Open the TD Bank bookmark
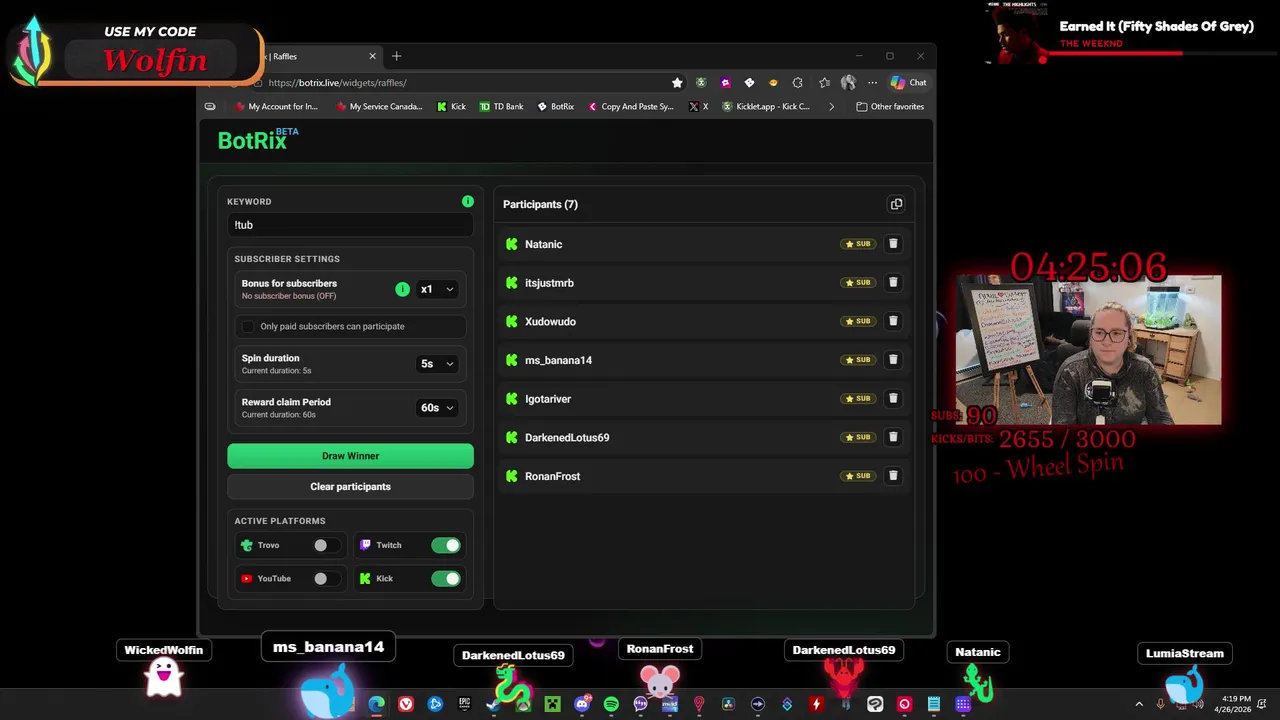1280x720 pixels. pos(501,107)
